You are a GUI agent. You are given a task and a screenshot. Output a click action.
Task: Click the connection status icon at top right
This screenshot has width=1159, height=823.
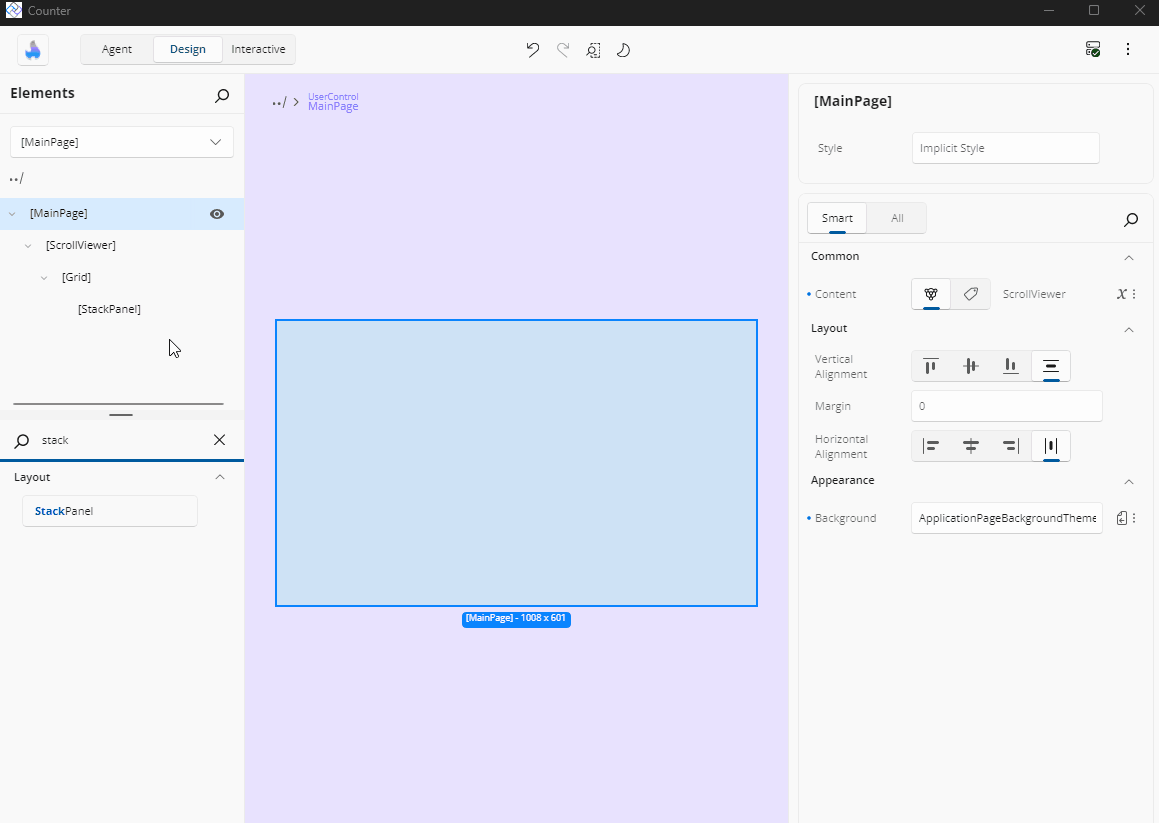pyautogui.click(x=1093, y=48)
